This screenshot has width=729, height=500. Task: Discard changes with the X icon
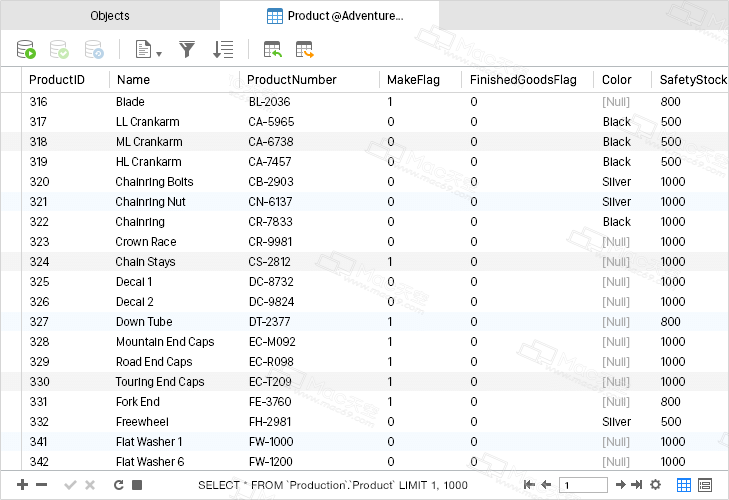[x=90, y=485]
